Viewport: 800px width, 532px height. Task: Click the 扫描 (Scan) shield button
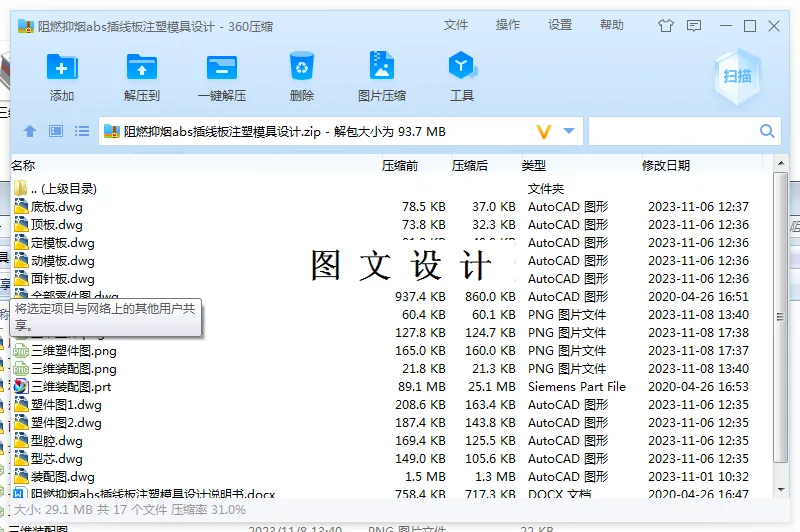coord(737,77)
